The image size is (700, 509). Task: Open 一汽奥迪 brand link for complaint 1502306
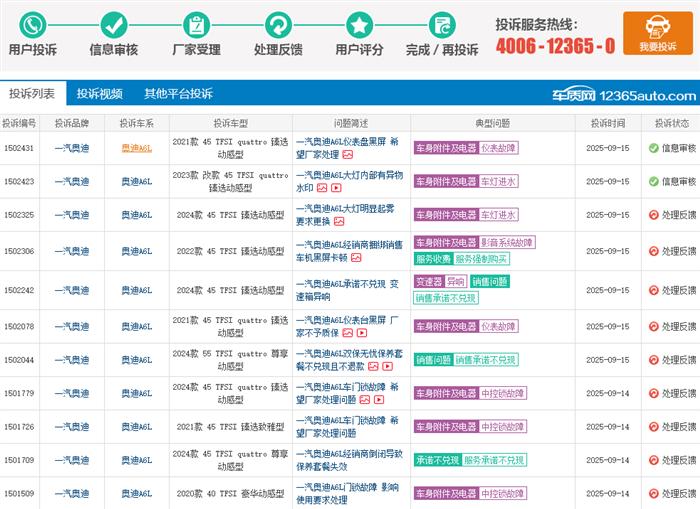[71, 251]
